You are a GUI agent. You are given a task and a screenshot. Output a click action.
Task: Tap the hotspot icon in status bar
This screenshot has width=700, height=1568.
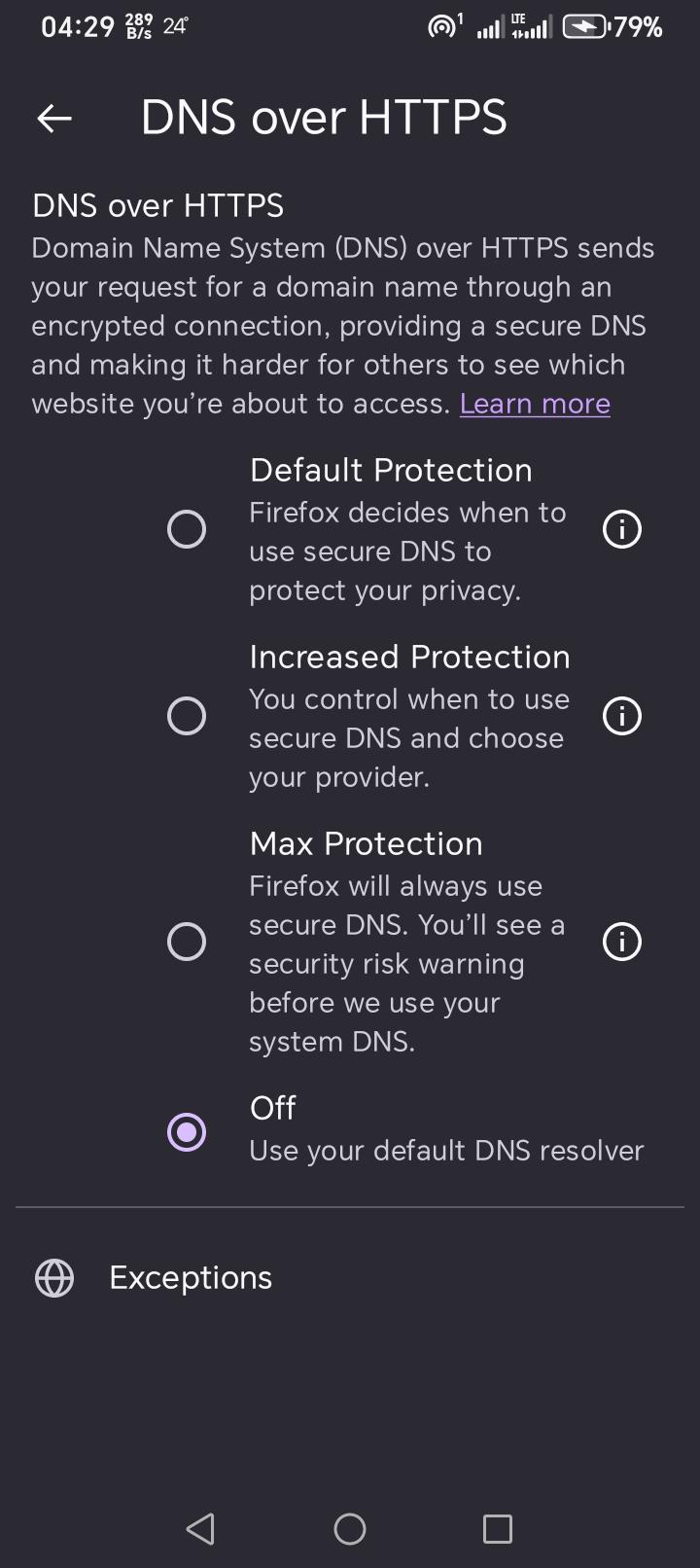pos(444,27)
